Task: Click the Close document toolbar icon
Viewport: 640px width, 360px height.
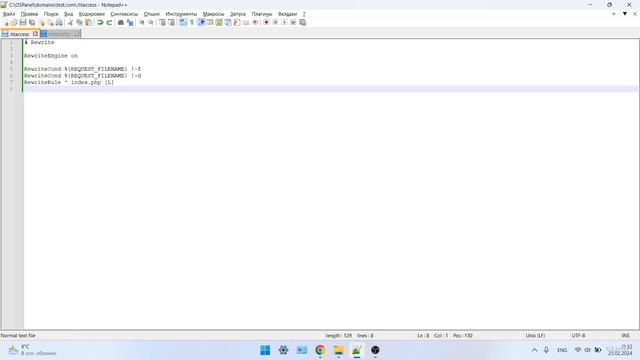Action: tap(41, 22)
